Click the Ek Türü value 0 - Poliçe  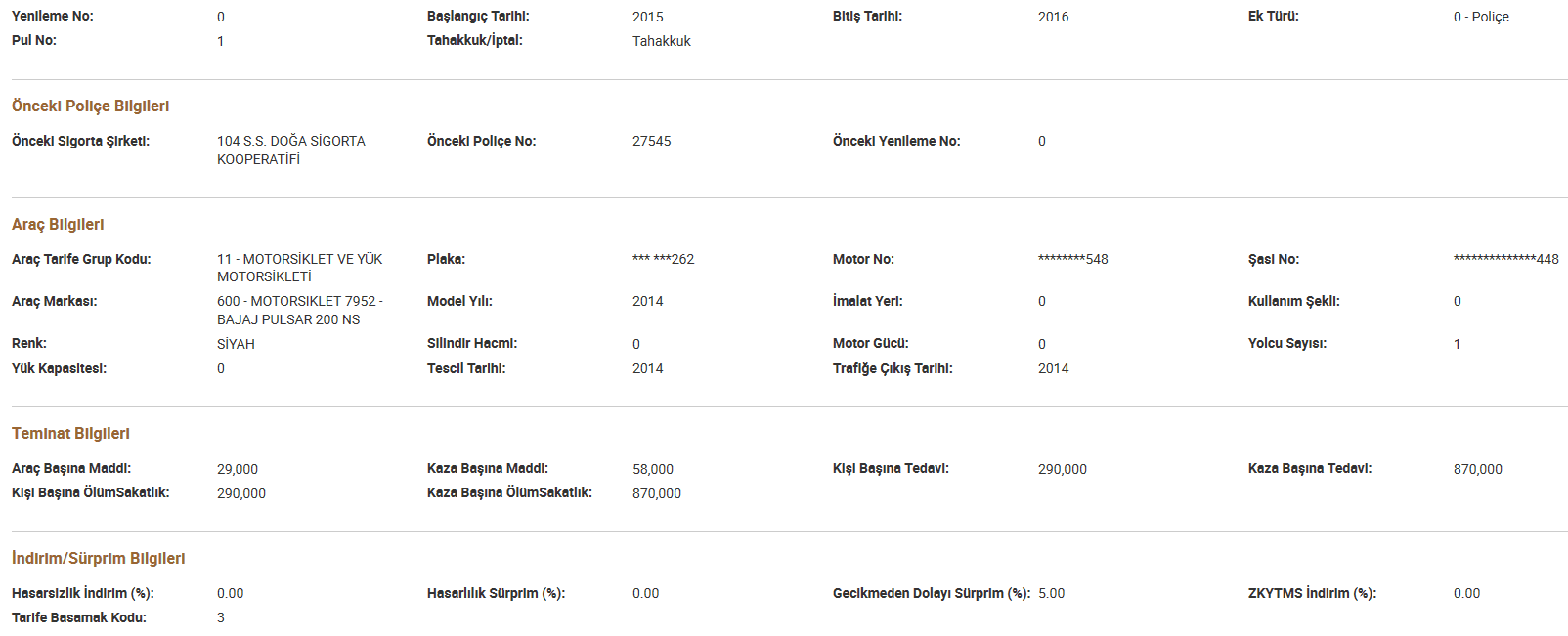pos(1480,17)
